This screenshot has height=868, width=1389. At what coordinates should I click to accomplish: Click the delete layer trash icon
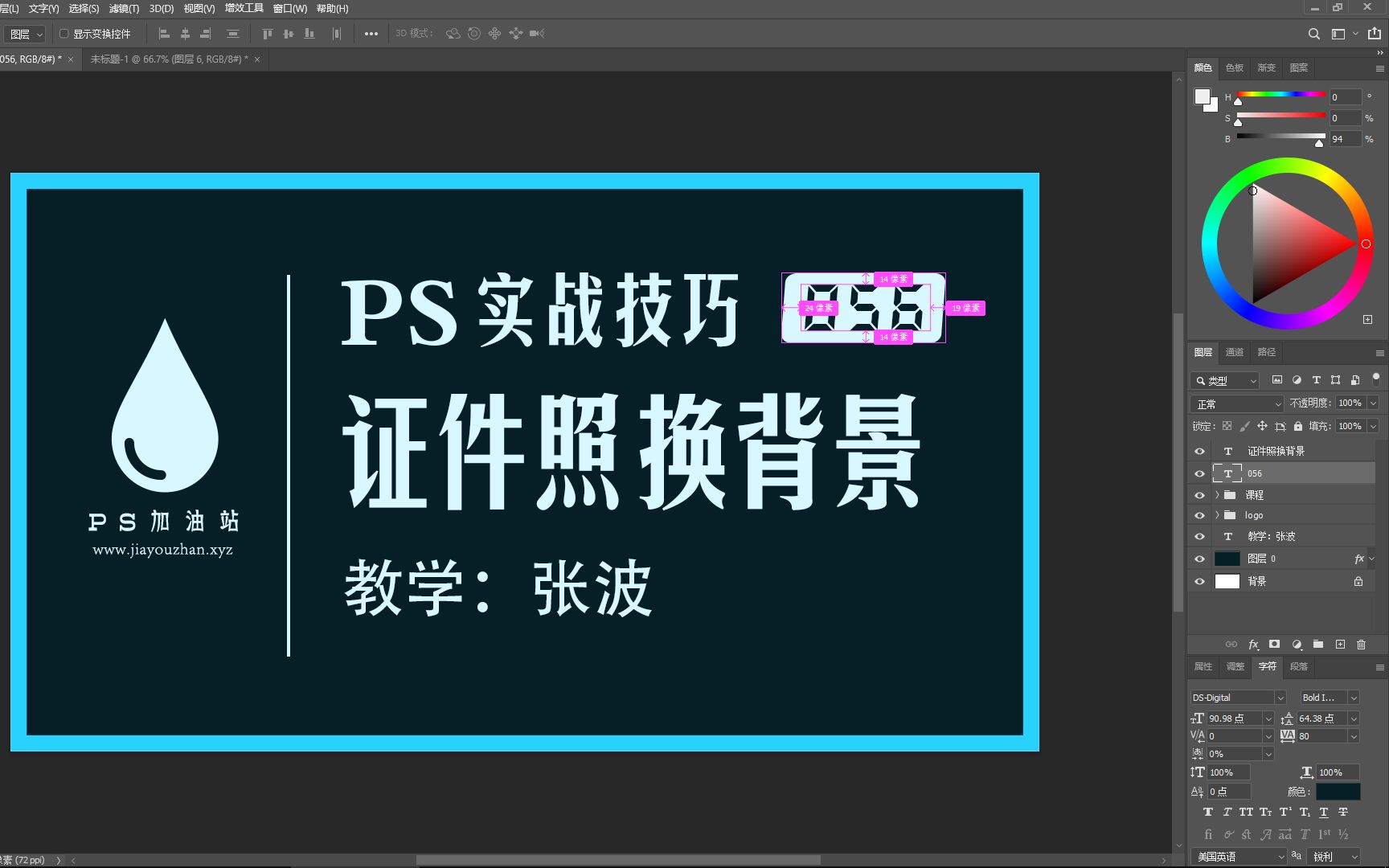pos(1361,645)
